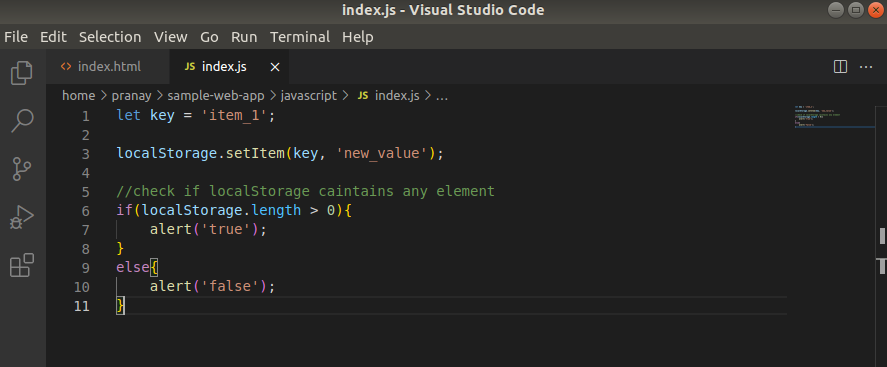Click line number 11 in gutter
This screenshot has width=887, height=367.
click(82, 306)
